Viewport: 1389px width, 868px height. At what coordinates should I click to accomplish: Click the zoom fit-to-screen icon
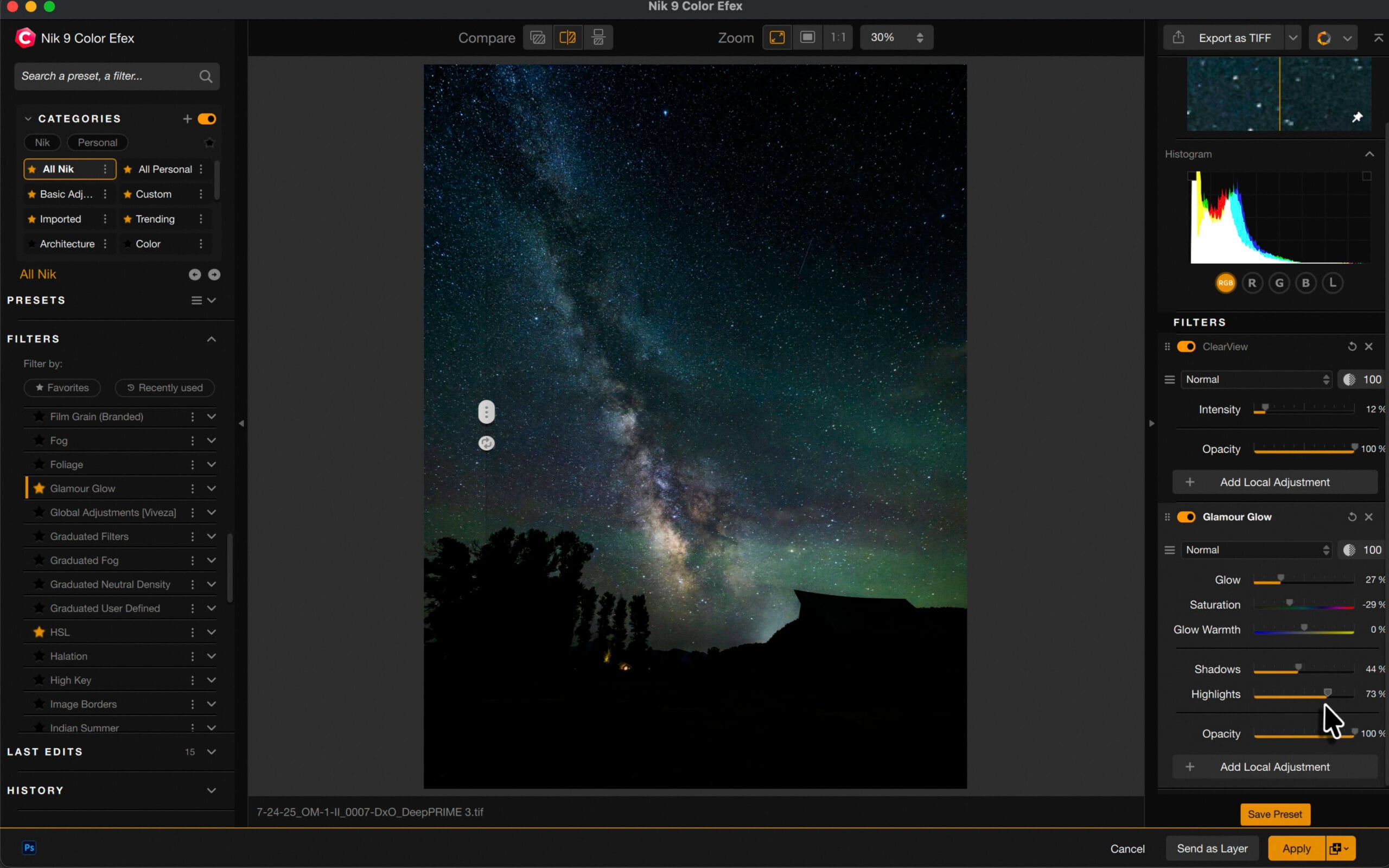(777, 38)
